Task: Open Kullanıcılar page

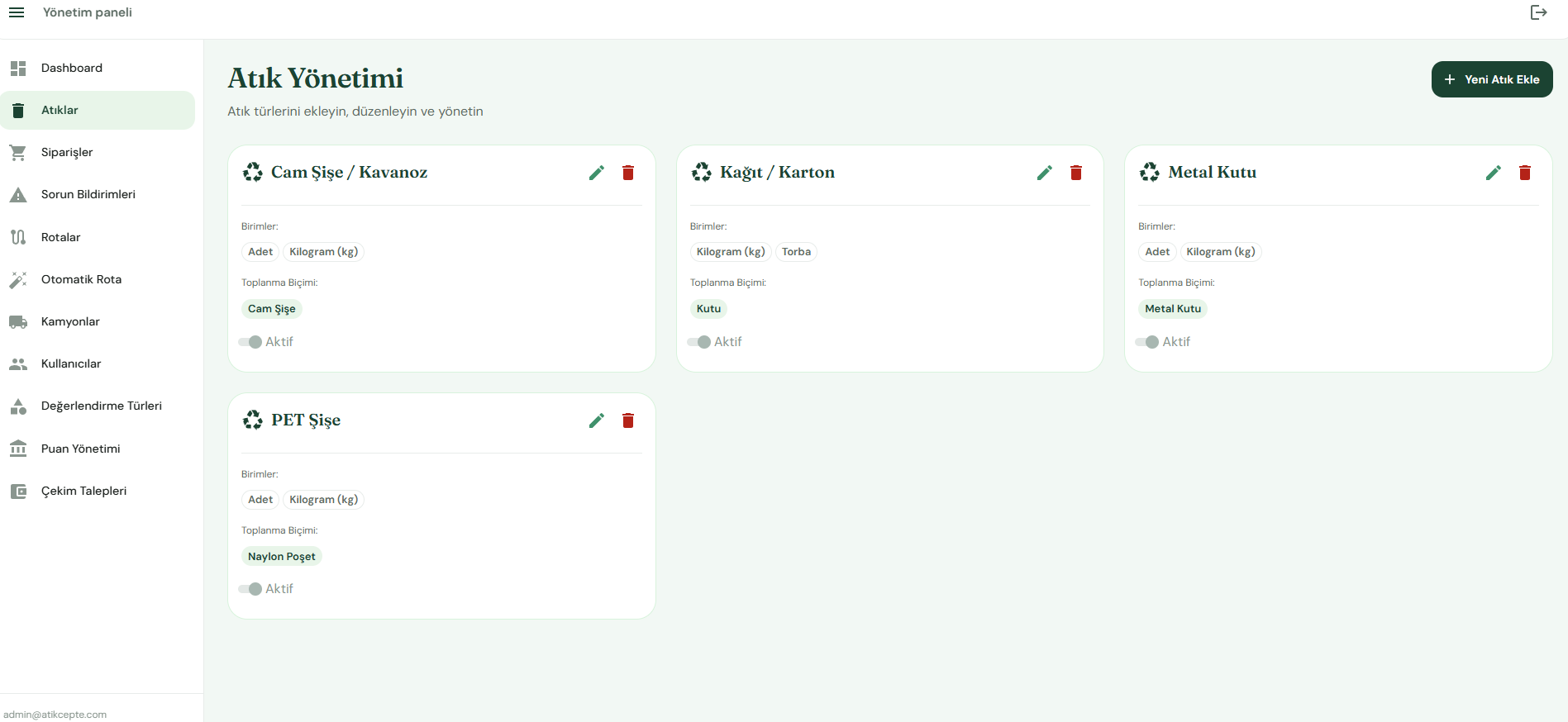Action: pyautogui.click(x=98, y=363)
